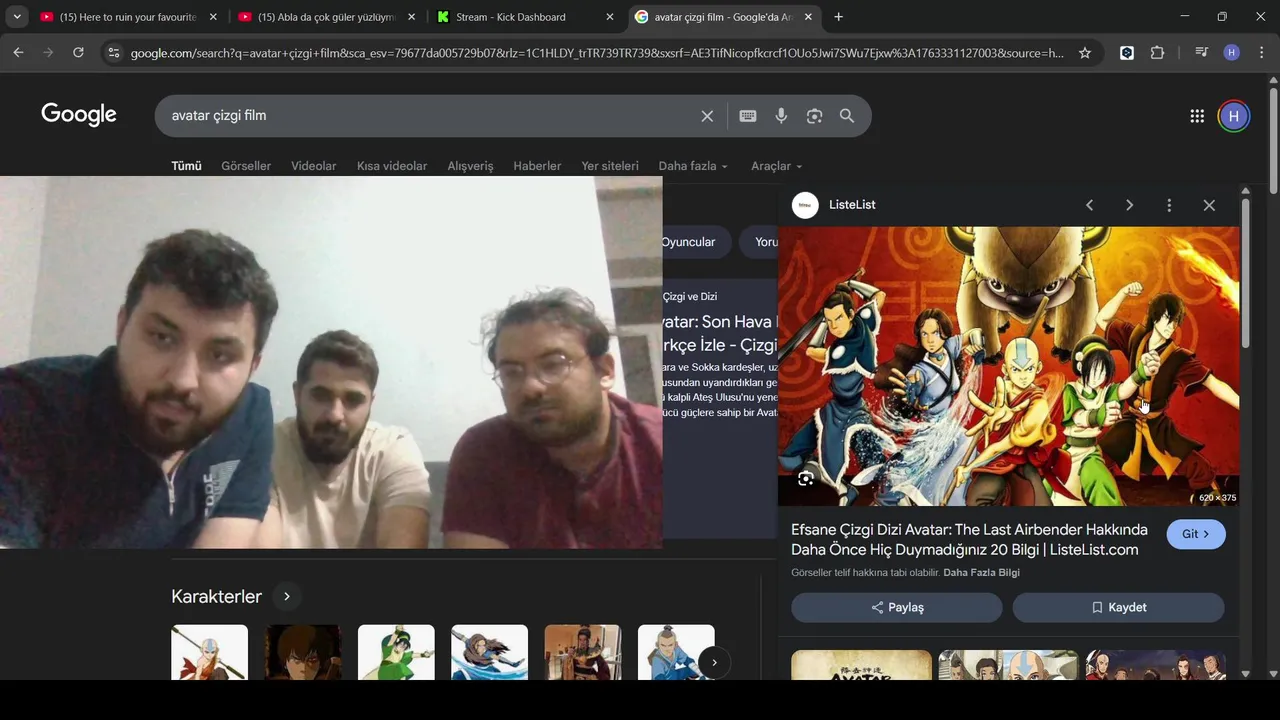Image resolution: width=1280 pixels, height=720 pixels.
Task: Advance the characters carousel to the right
Action: coord(714,662)
